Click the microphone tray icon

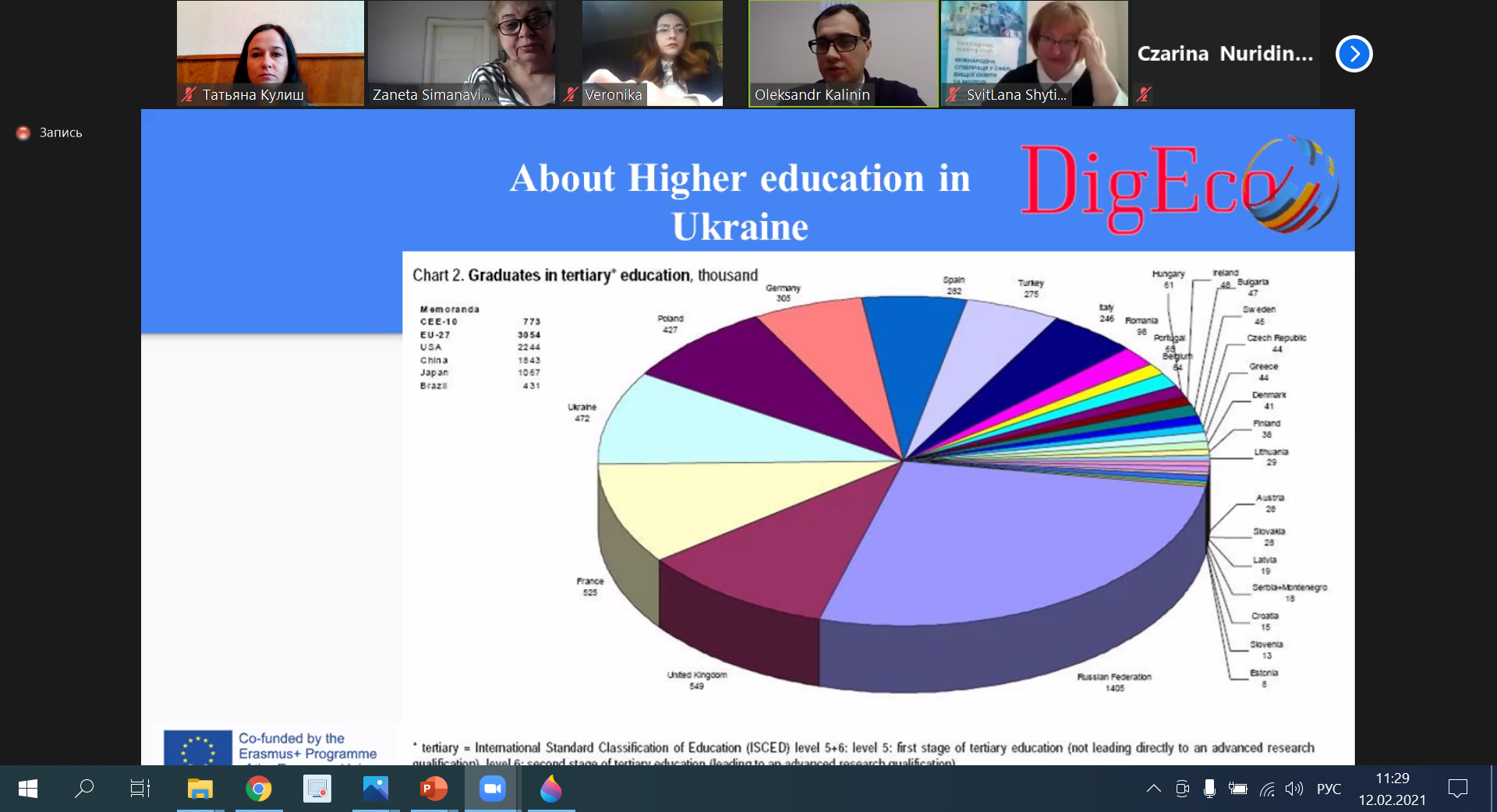coord(1209,789)
